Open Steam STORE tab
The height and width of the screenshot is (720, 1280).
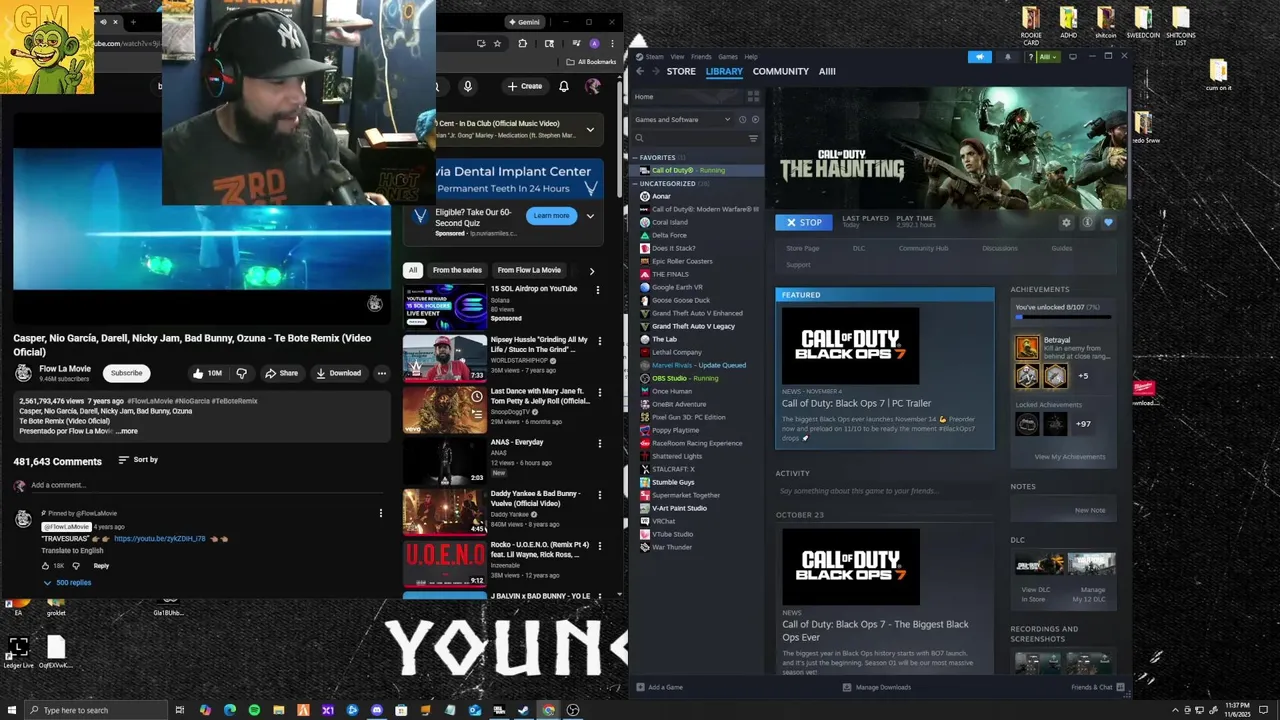pyautogui.click(x=681, y=71)
